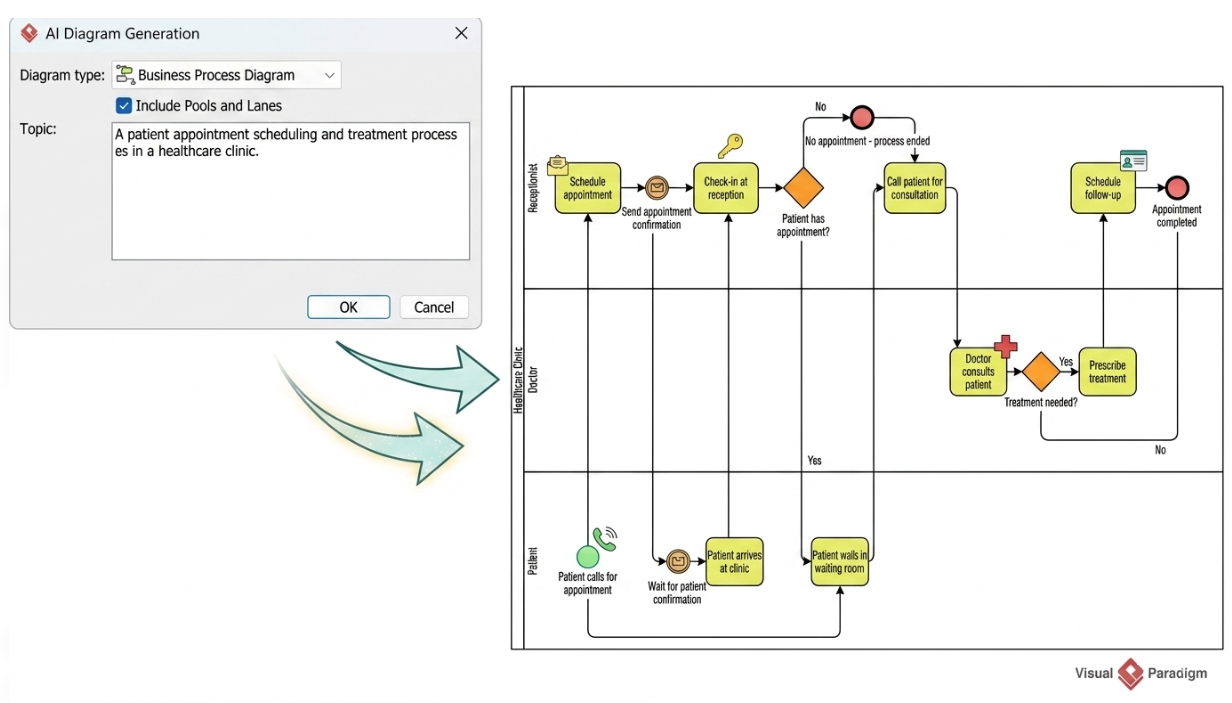Select the Patient has appointment gateway diamond
1232x703 pixels.
coord(803,187)
